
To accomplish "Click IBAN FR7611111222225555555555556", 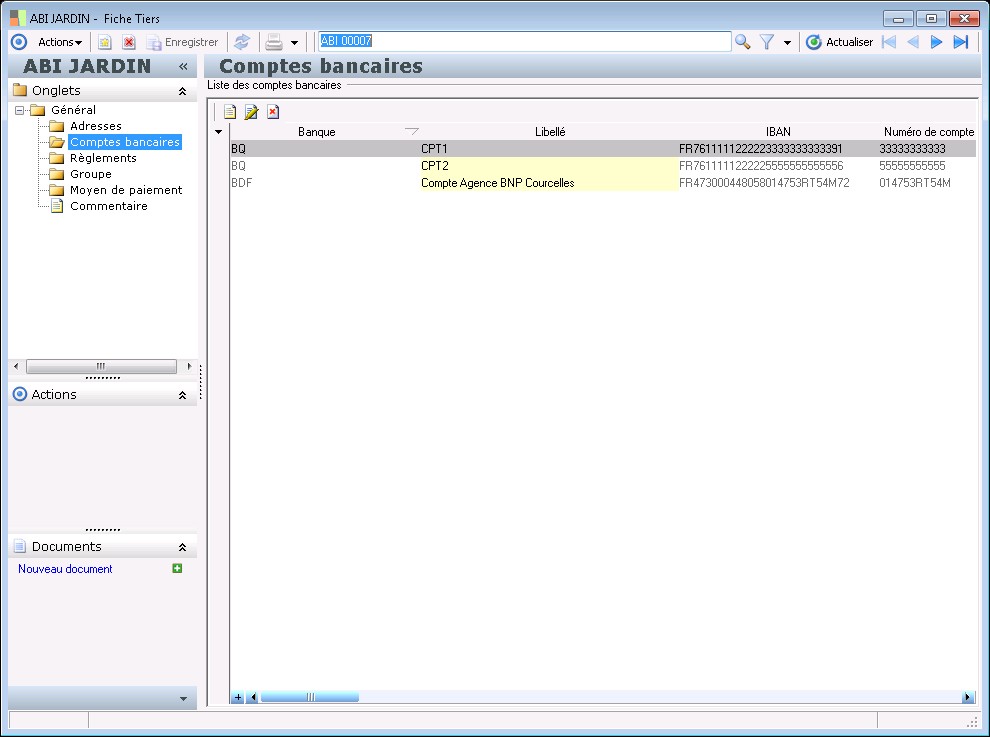I will click(x=761, y=166).
